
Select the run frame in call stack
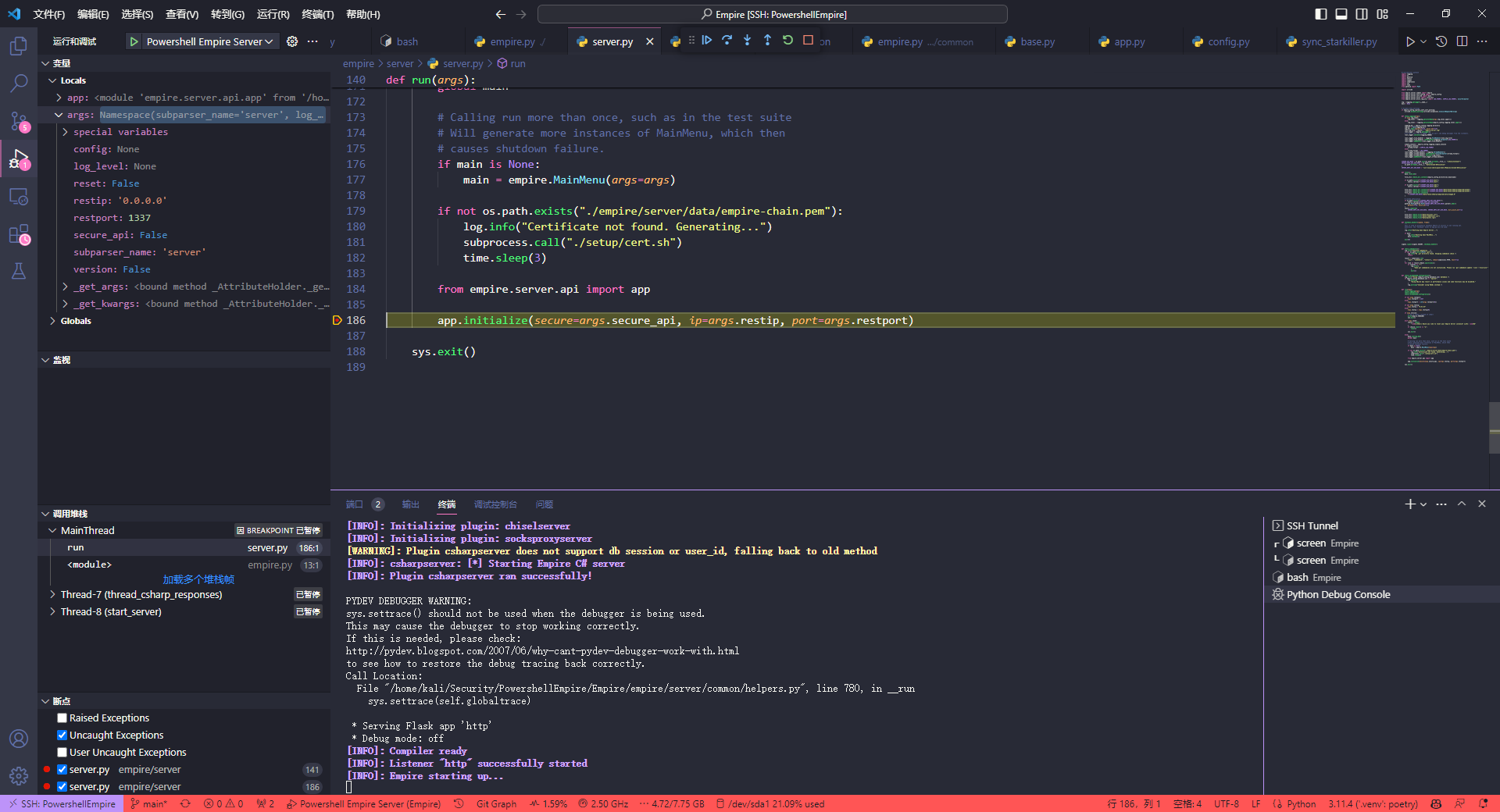184,548
